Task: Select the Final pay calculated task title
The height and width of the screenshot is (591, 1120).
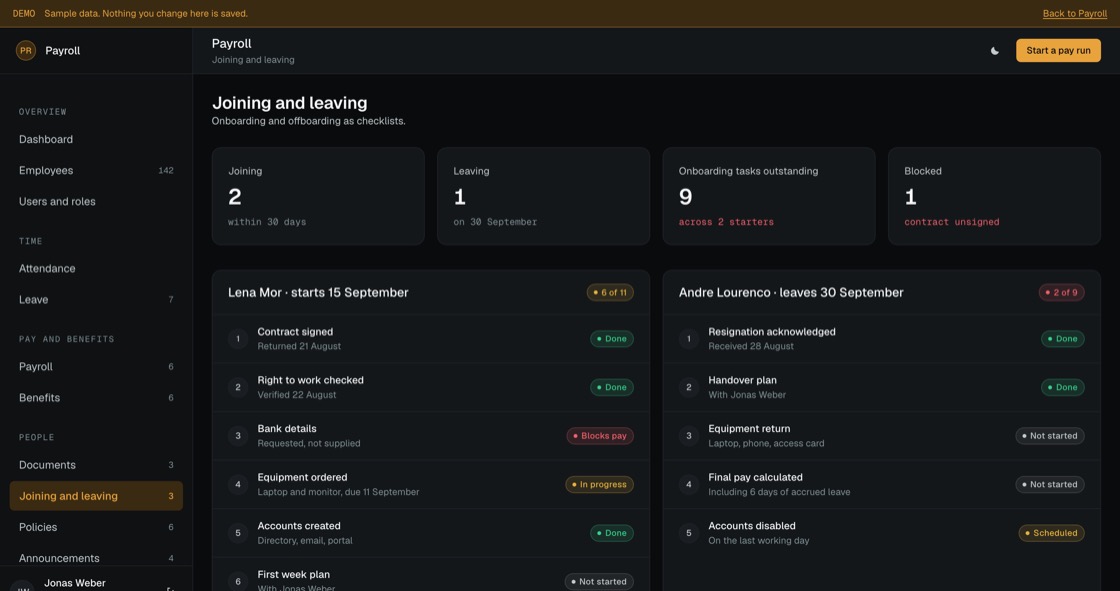Action: [756, 477]
